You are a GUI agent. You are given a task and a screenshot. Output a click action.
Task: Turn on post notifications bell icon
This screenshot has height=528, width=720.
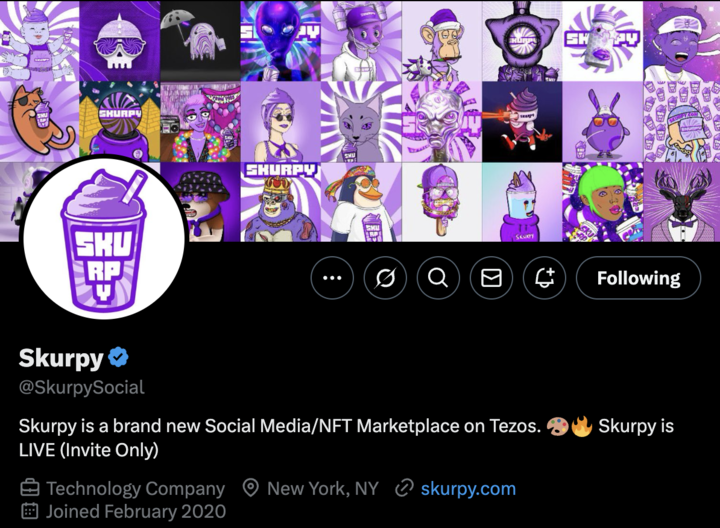pyautogui.click(x=545, y=278)
